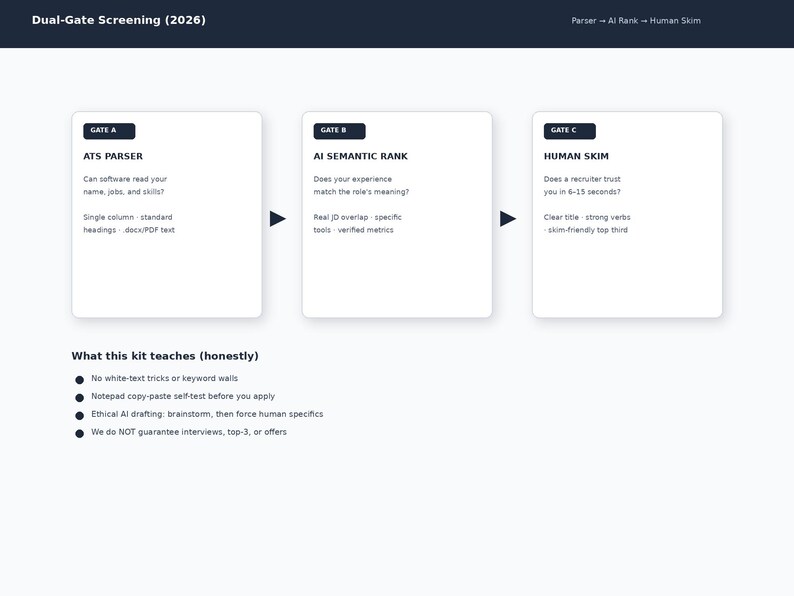Click 'Notepad copy-paste self-test before you apply' item
The image size is (794, 596).
[183, 396]
